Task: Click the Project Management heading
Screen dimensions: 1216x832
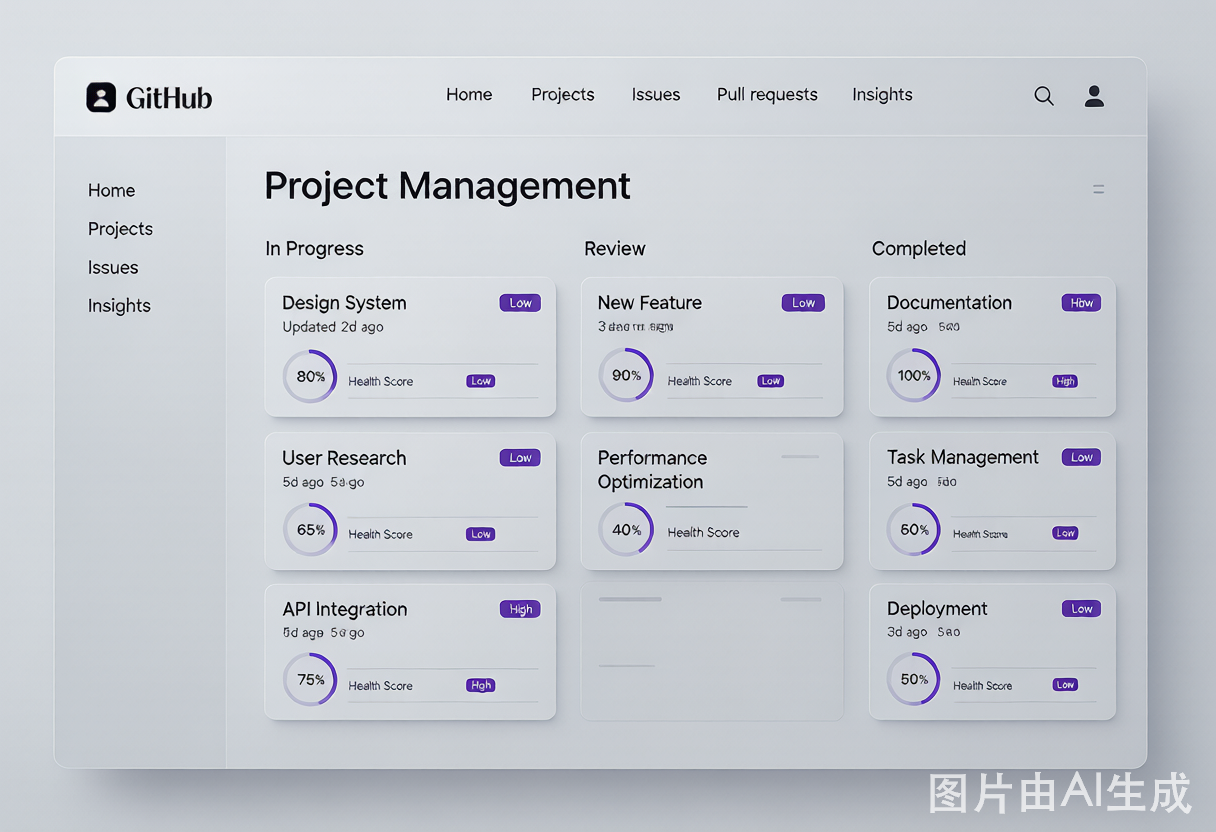Action: (447, 187)
